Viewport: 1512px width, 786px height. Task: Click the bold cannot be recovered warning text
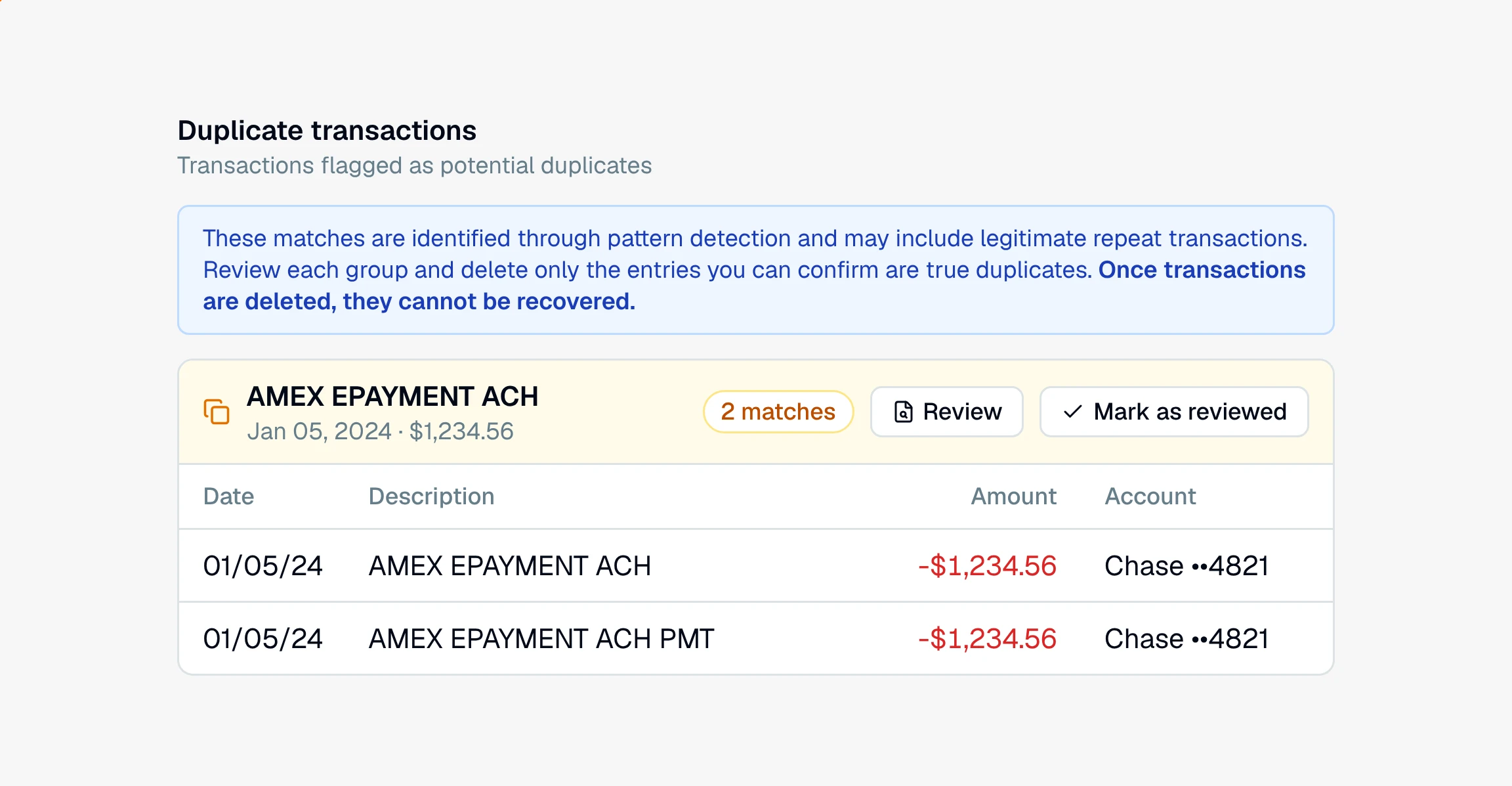point(754,286)
